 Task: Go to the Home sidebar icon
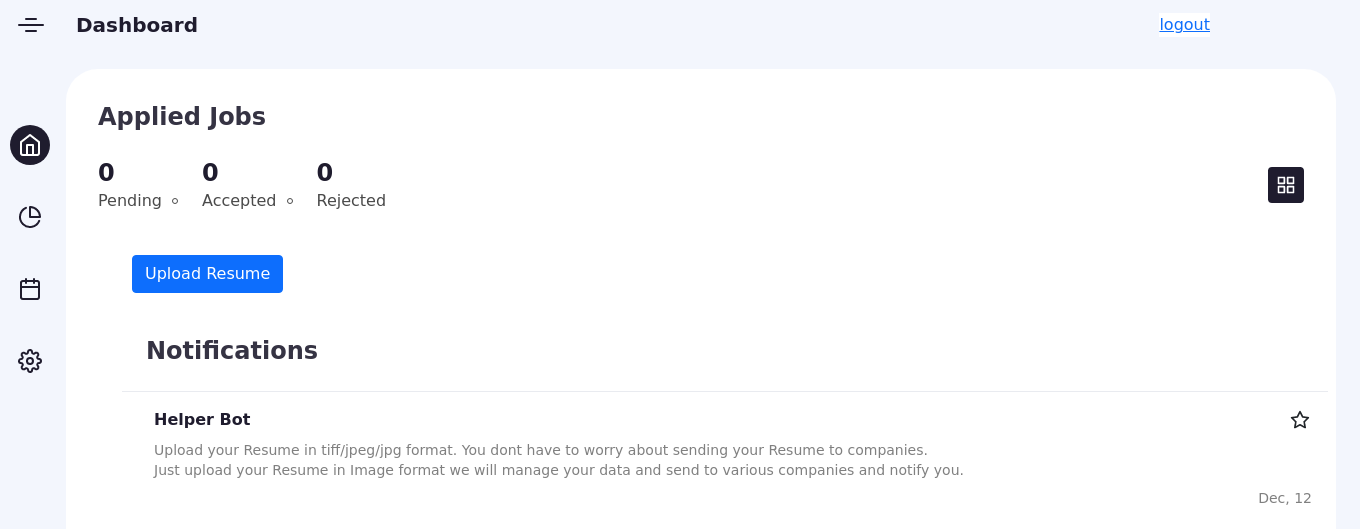pos(30,145)
